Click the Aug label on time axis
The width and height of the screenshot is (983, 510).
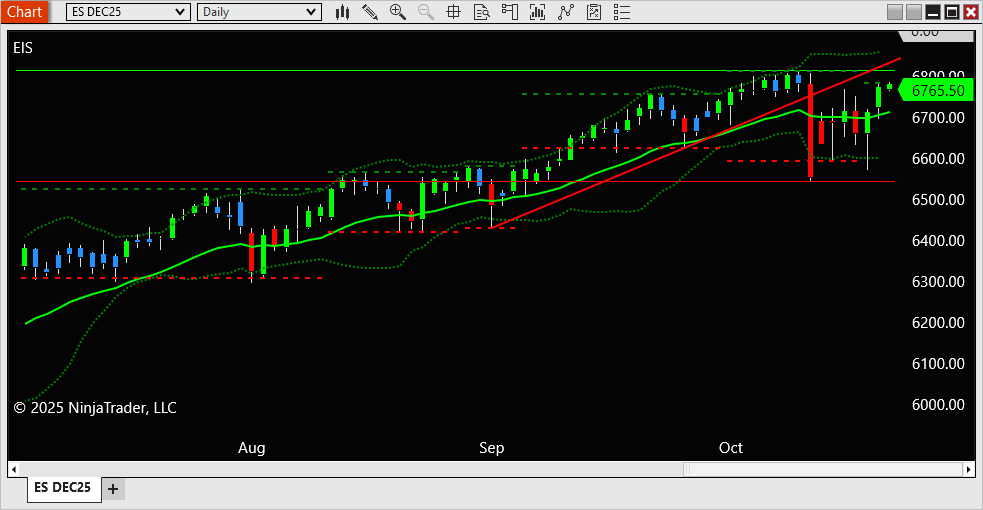click(251, 448)
